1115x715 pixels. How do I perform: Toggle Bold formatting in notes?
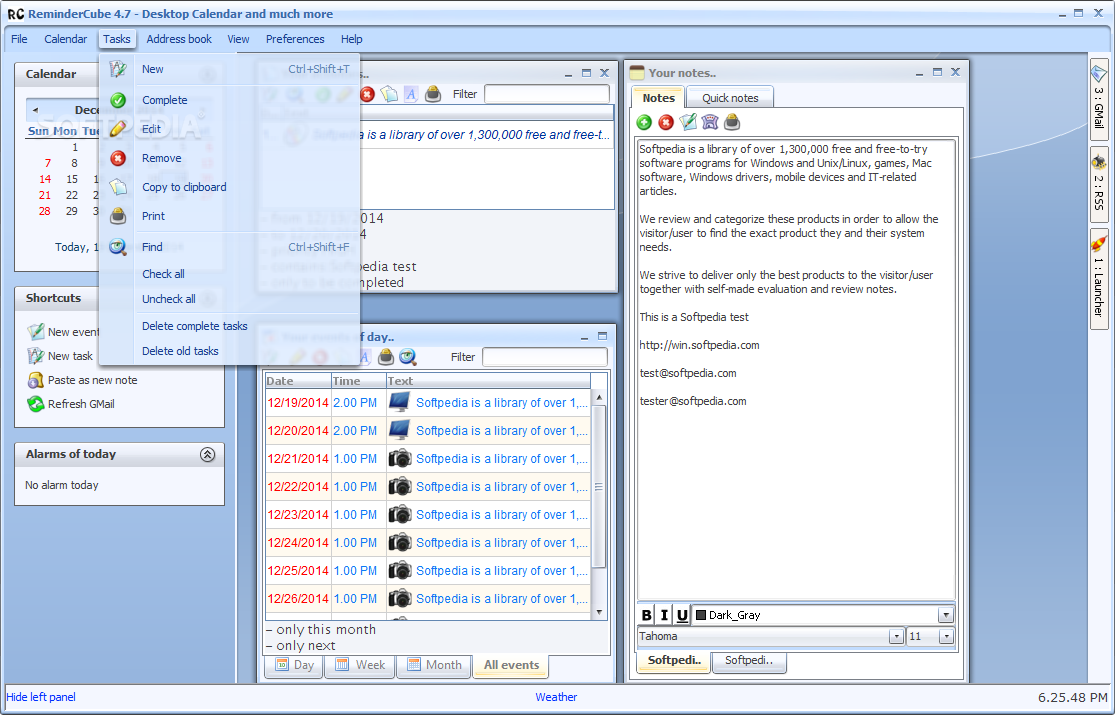click(x=646, y=615)
